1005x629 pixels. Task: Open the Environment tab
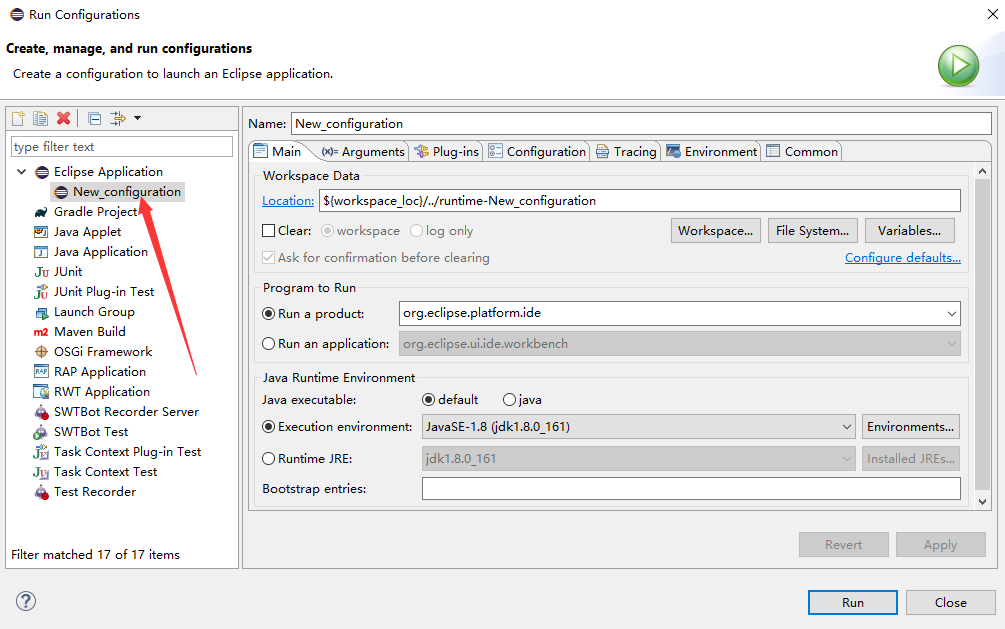pos(712,151)
